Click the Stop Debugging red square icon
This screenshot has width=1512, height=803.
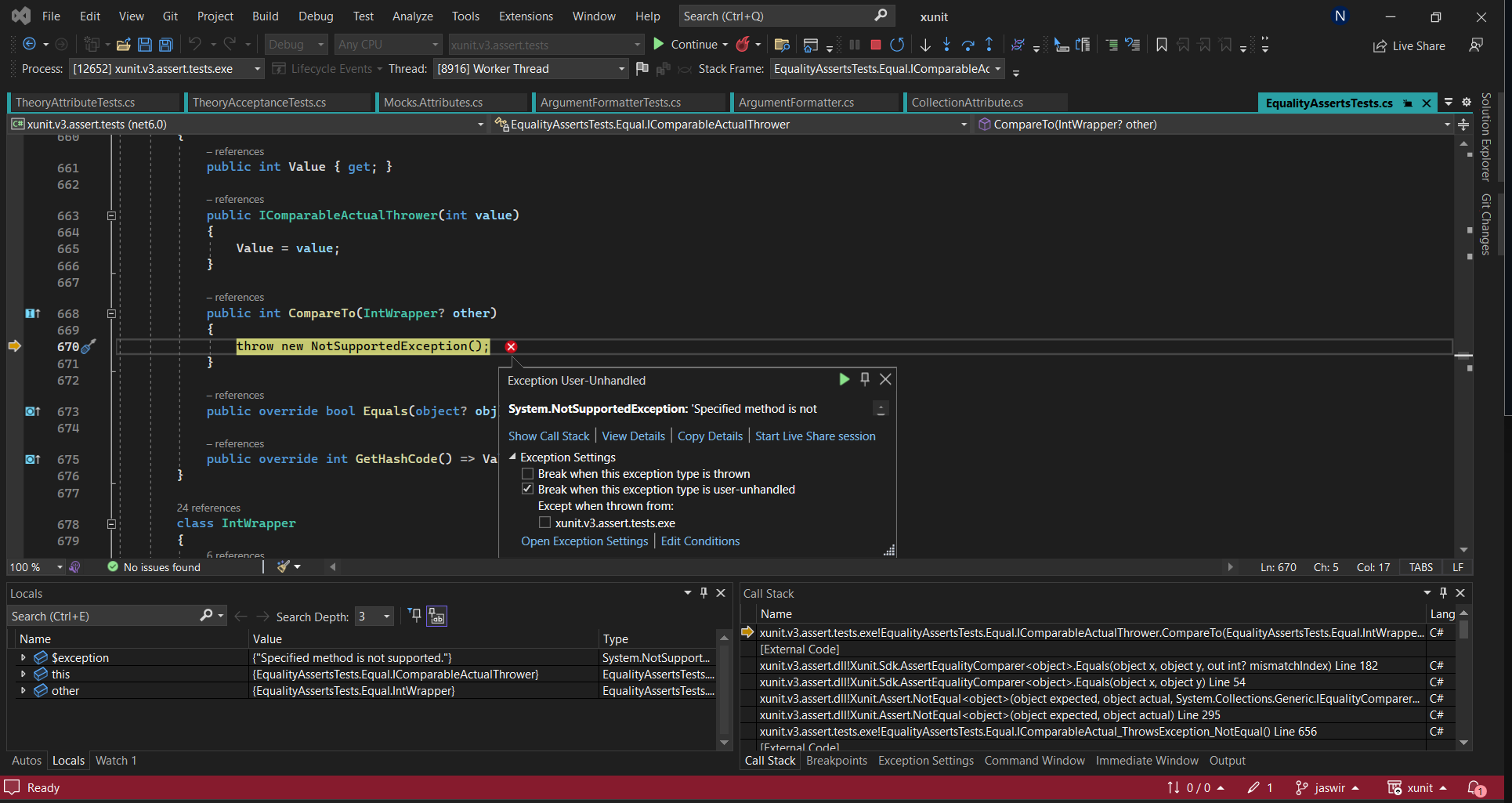tap(876, 45)
